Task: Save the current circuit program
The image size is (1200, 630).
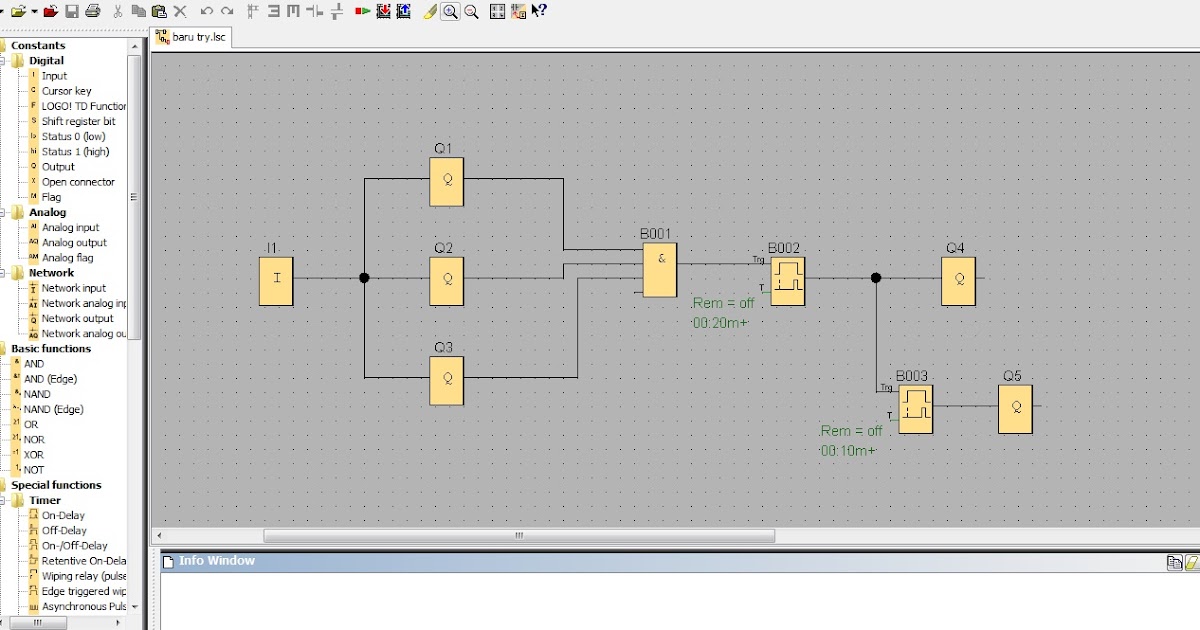Action: point(72,11)
